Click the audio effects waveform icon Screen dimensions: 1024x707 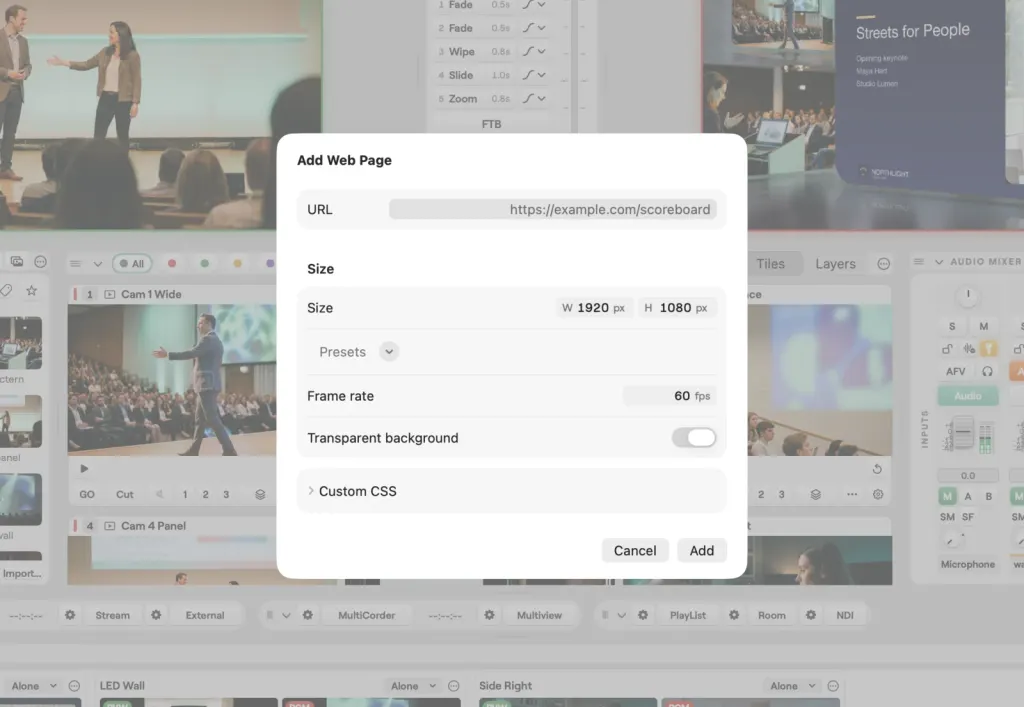click(969, 349)
